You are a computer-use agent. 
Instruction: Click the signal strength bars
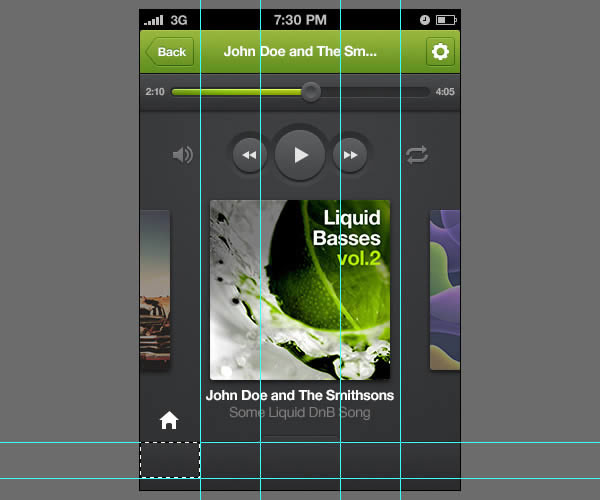153,20
